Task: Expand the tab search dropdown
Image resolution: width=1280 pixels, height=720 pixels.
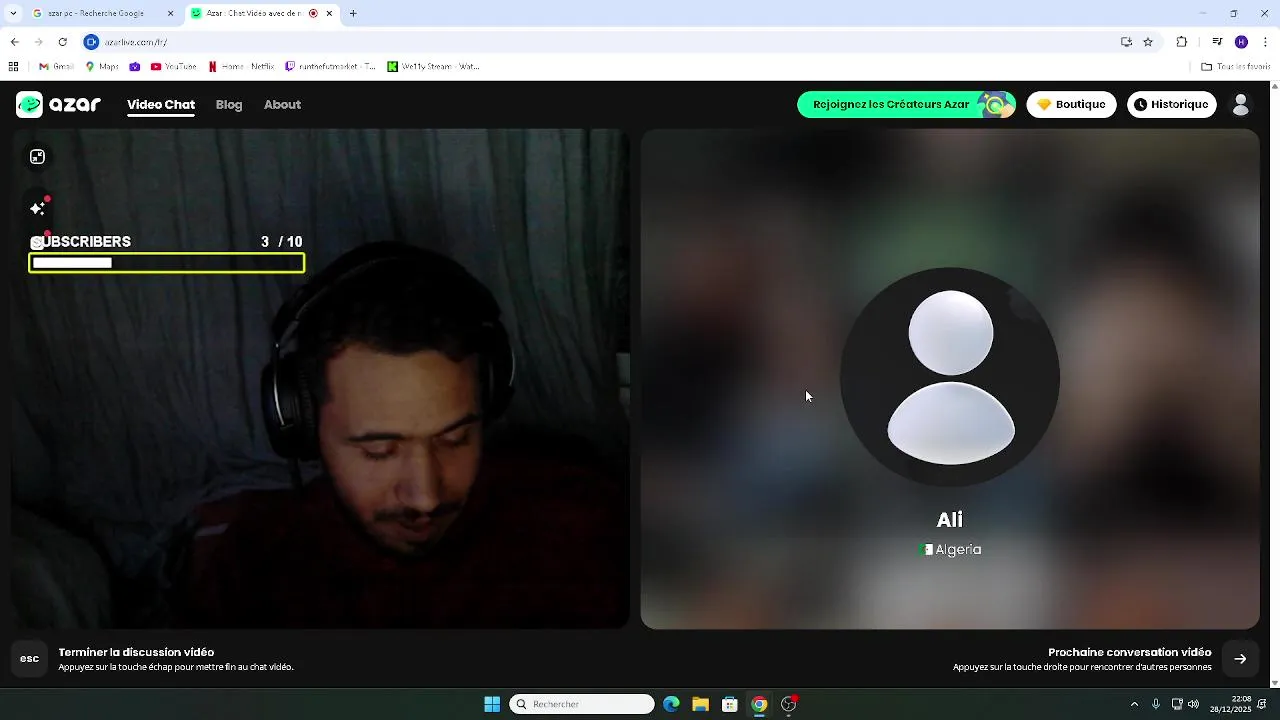Action: pos(13,14)
